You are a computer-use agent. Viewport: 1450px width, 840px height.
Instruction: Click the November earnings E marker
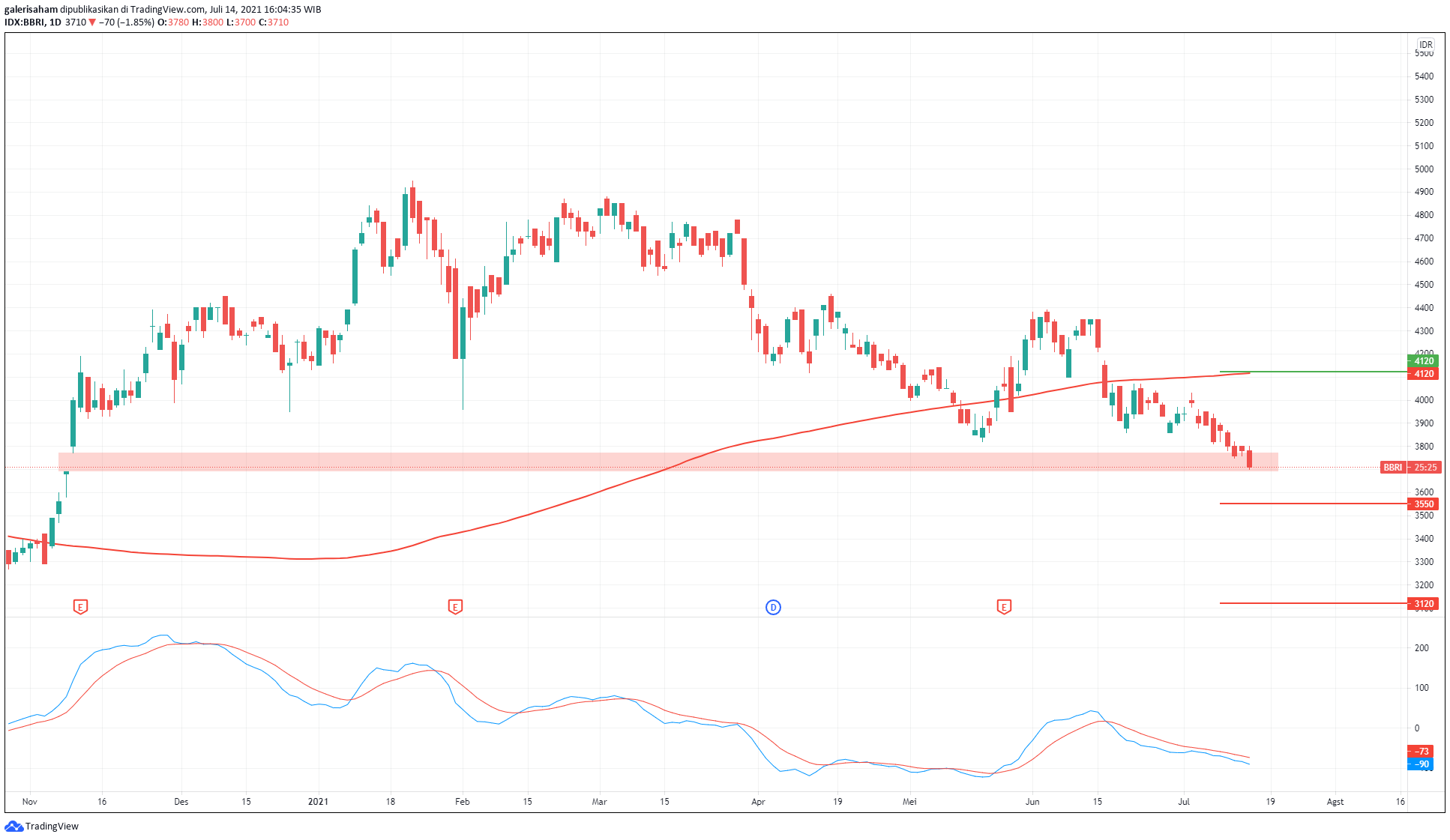80,607
